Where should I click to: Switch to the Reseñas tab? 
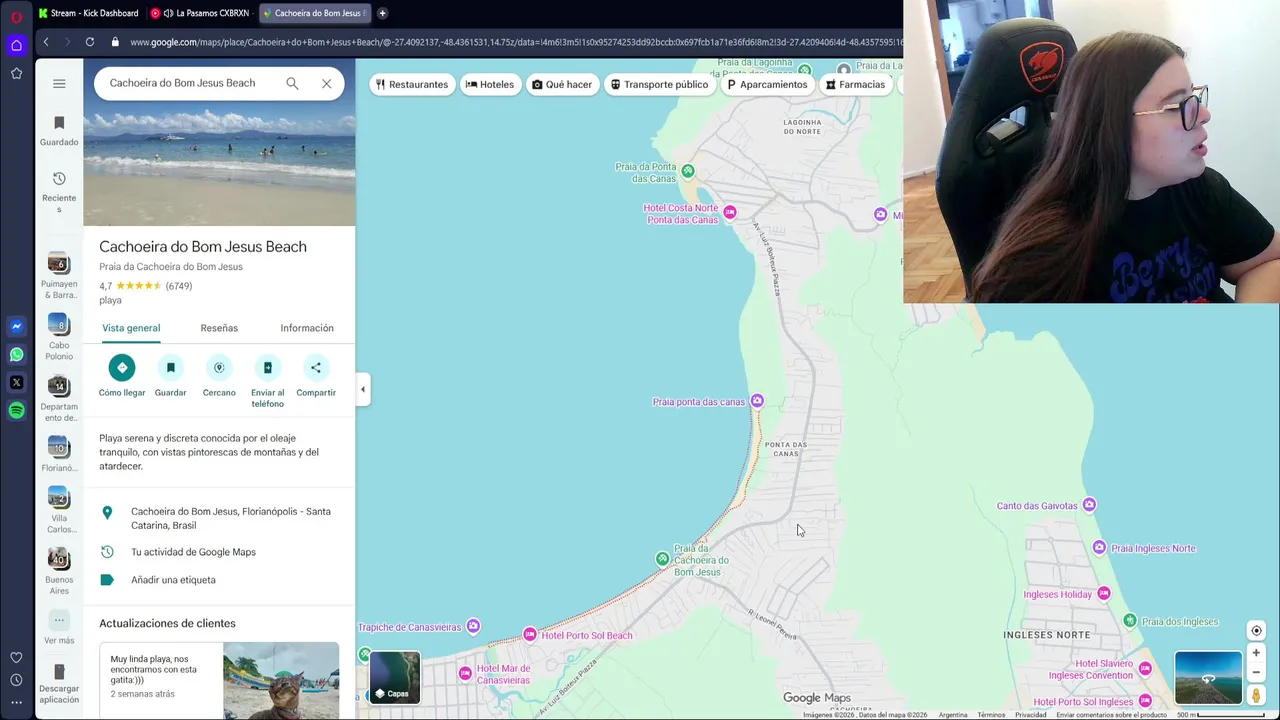[x=219, y=328]
